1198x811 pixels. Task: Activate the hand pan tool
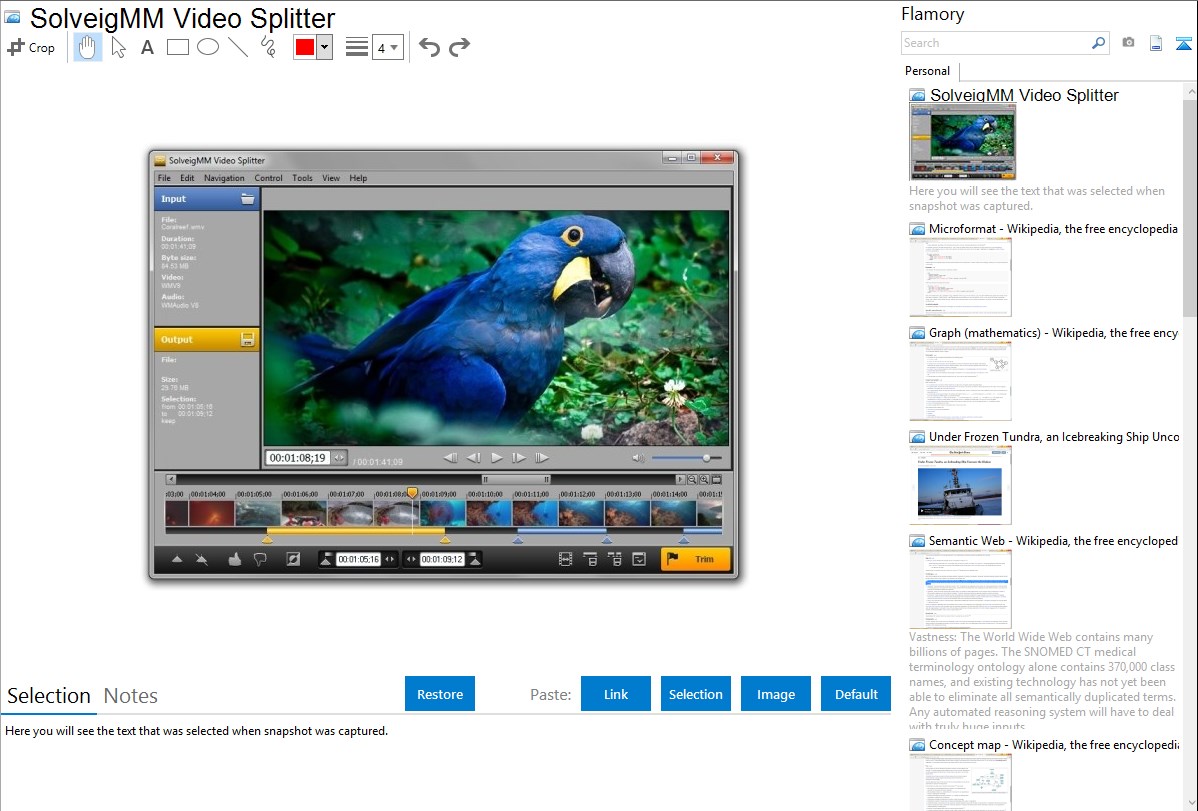click(x=88, y=47)
